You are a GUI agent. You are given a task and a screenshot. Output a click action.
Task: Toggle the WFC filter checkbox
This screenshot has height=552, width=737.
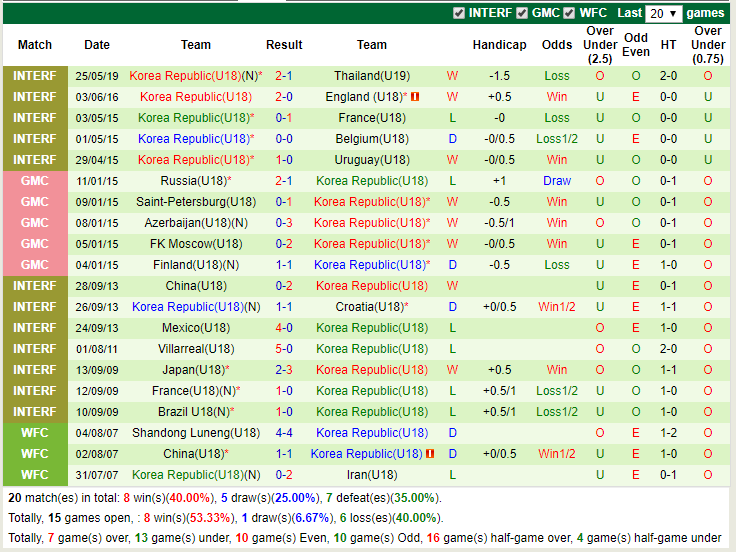(x=569, y=13)
